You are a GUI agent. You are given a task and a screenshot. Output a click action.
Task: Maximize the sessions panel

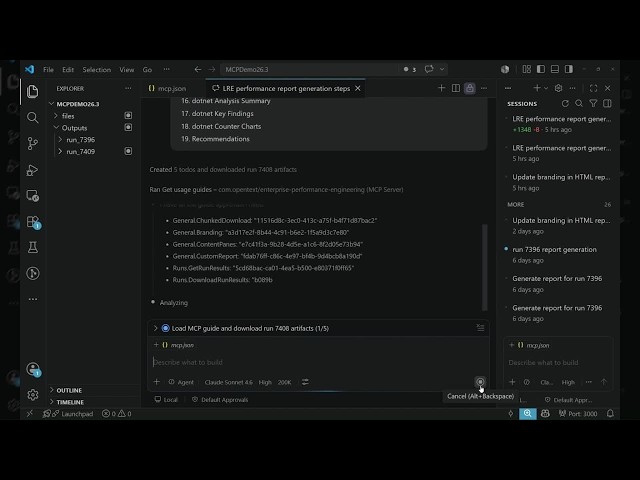tap(593, 88)
